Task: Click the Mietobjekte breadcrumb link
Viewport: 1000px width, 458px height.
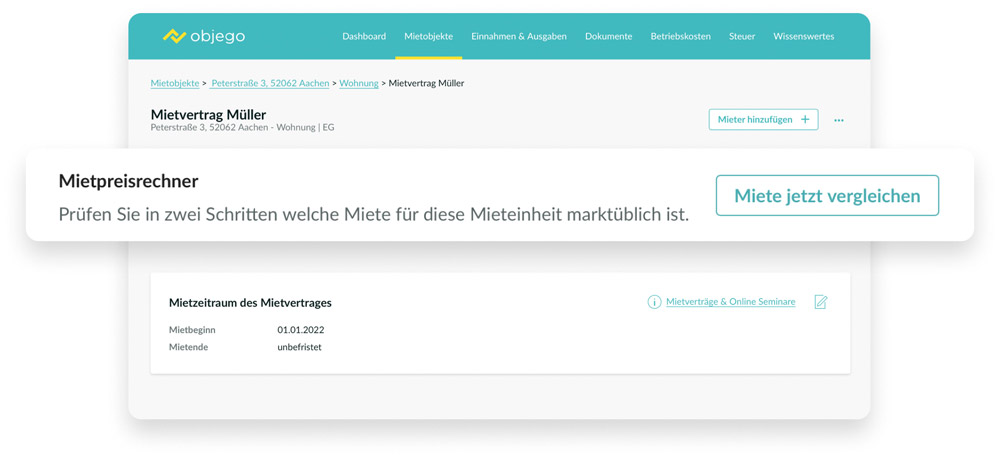Action: [175, 84]
